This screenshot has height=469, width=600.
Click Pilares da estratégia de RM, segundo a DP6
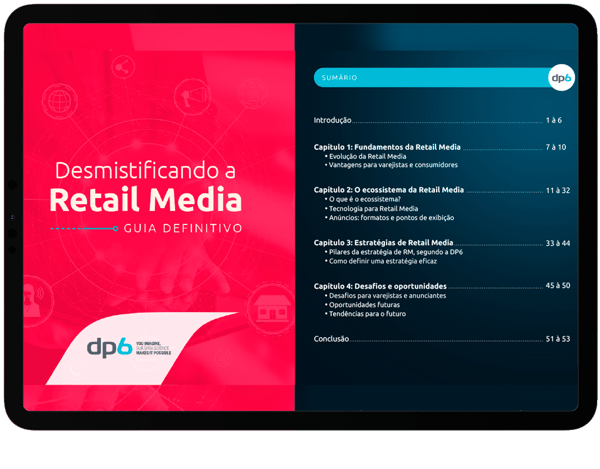pos(396,252)
